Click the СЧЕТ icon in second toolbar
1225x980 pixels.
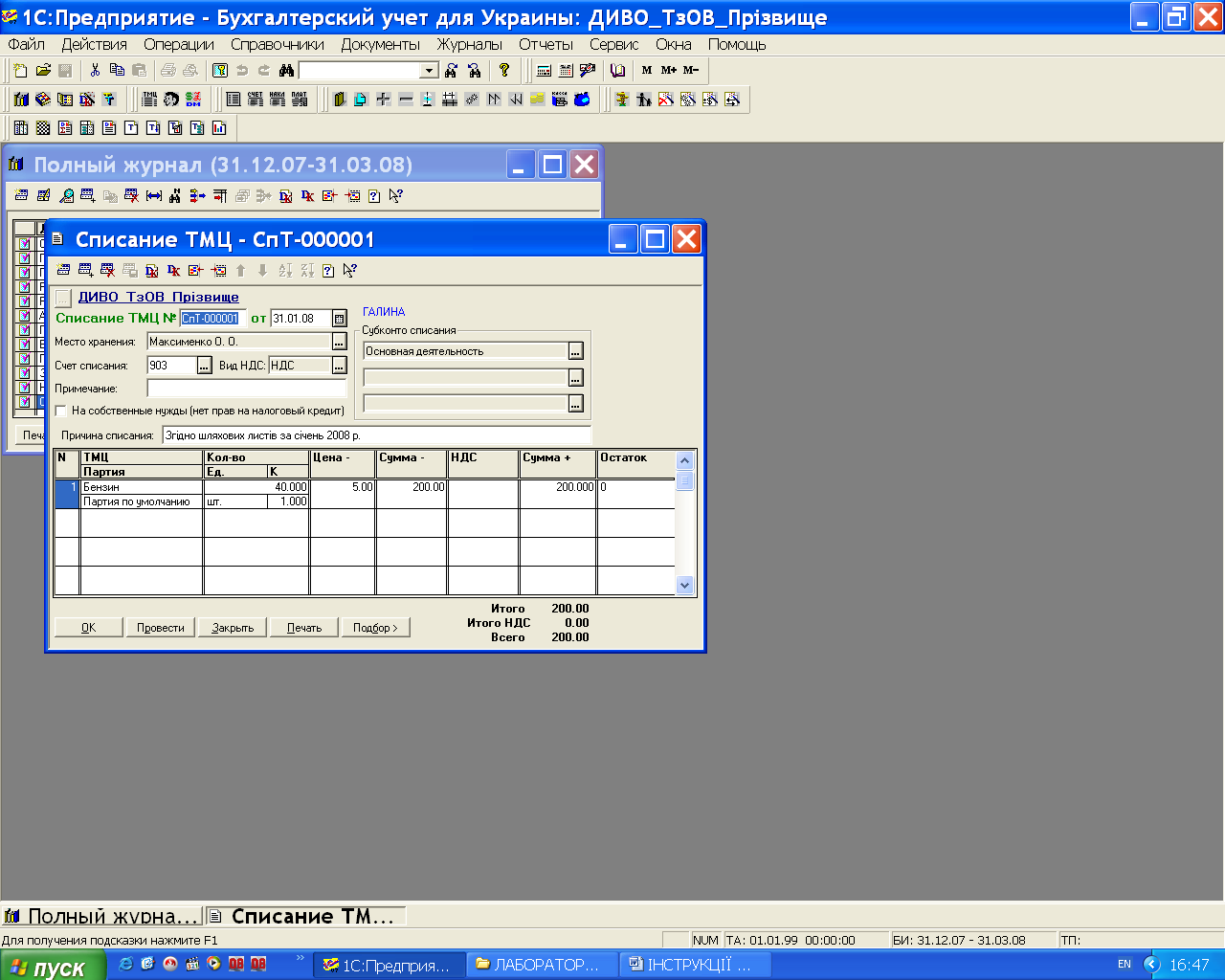tap(256, 99)
